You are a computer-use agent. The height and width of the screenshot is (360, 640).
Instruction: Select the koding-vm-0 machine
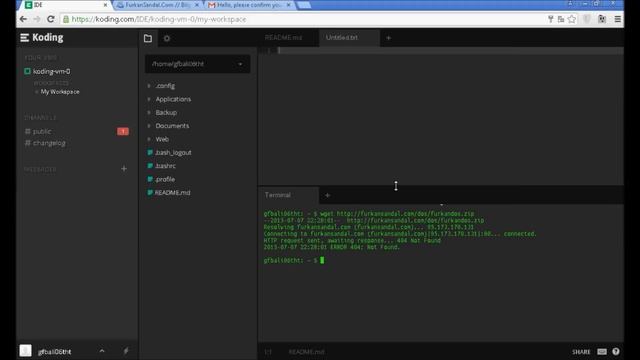click(51, 71)
